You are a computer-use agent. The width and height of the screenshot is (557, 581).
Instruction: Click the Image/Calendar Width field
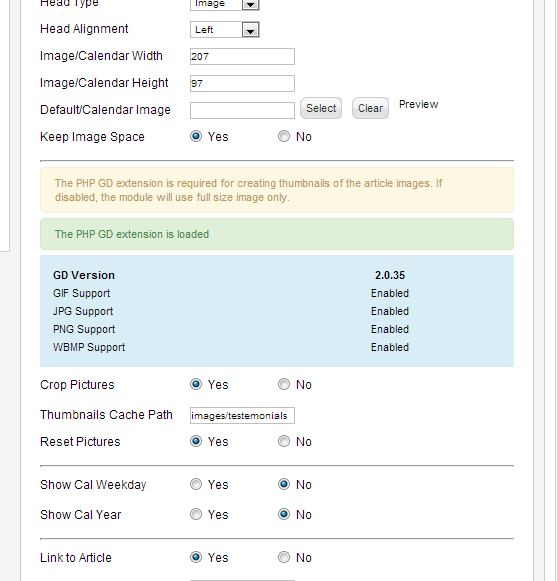242,56
